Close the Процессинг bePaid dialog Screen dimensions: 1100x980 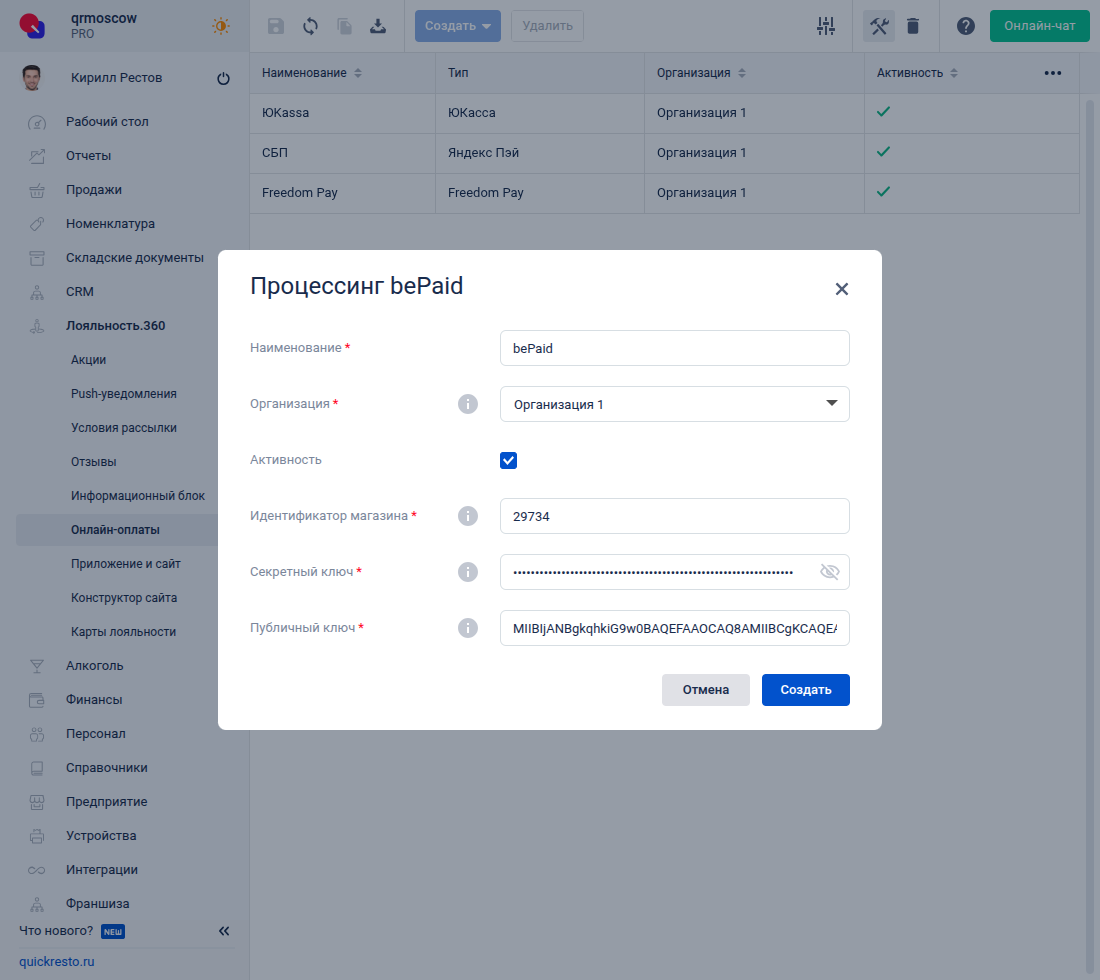pyautogui.click(x=842, y=289)
